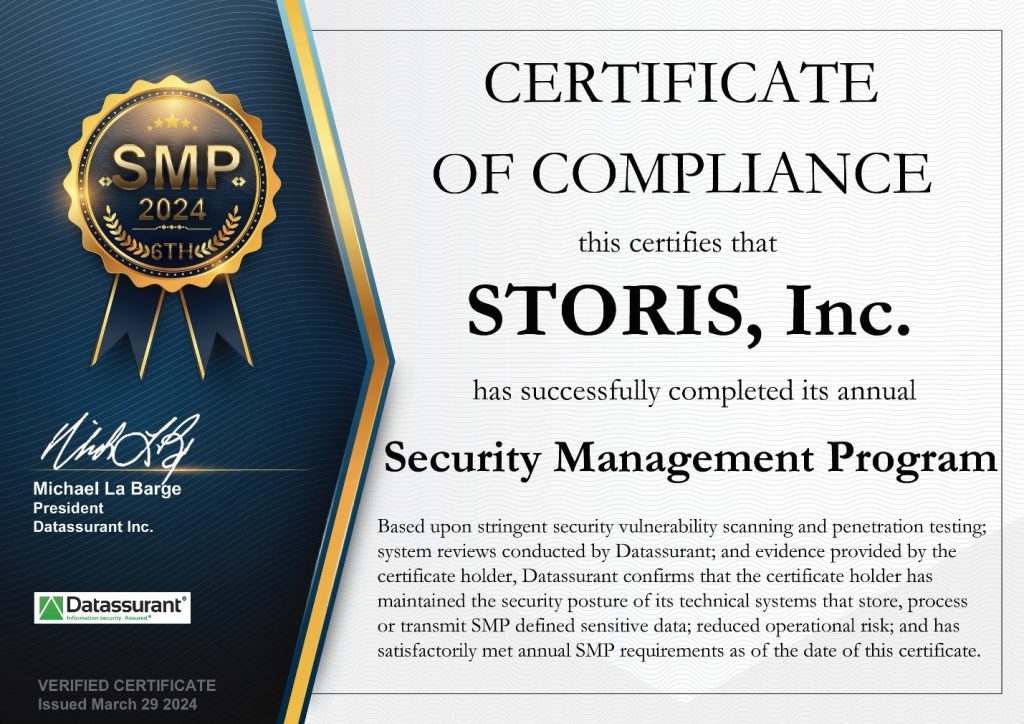Viewport: 1024px width, 724px height.
Task: Click the line starting 'satisfactorily met annual SMP'
Action: point(679,651)
